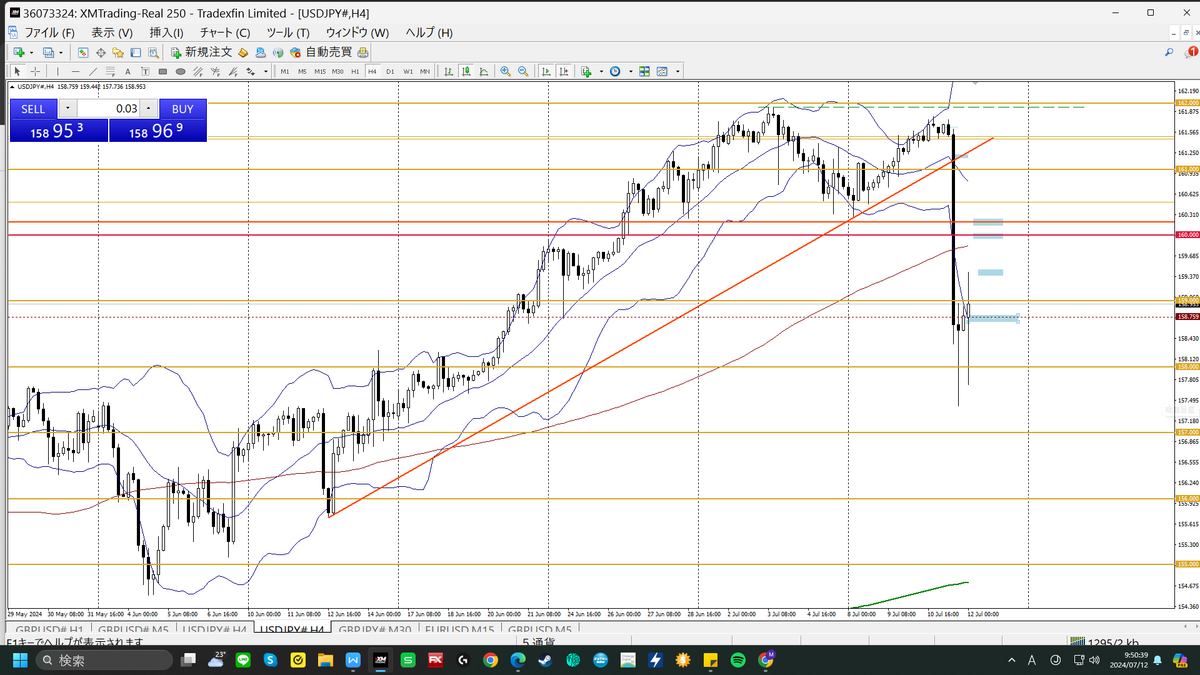The width and height of the screenshot is (1200, 675).
Task: Draw a horizontal line
Action: [x=75, y=71]
